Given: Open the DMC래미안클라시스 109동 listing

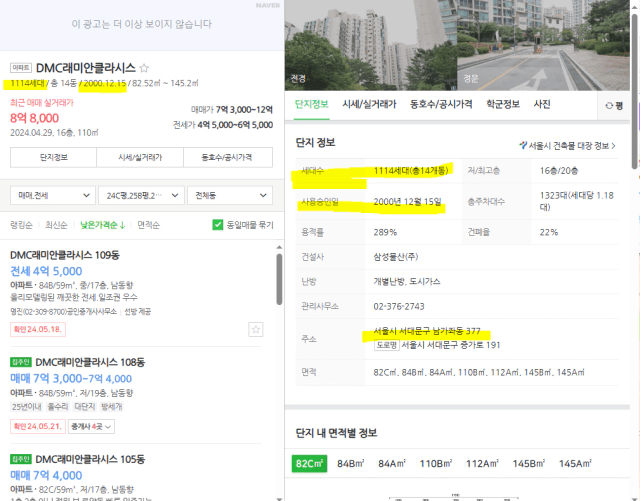Looking at the screenshot, I should [64, 255].
